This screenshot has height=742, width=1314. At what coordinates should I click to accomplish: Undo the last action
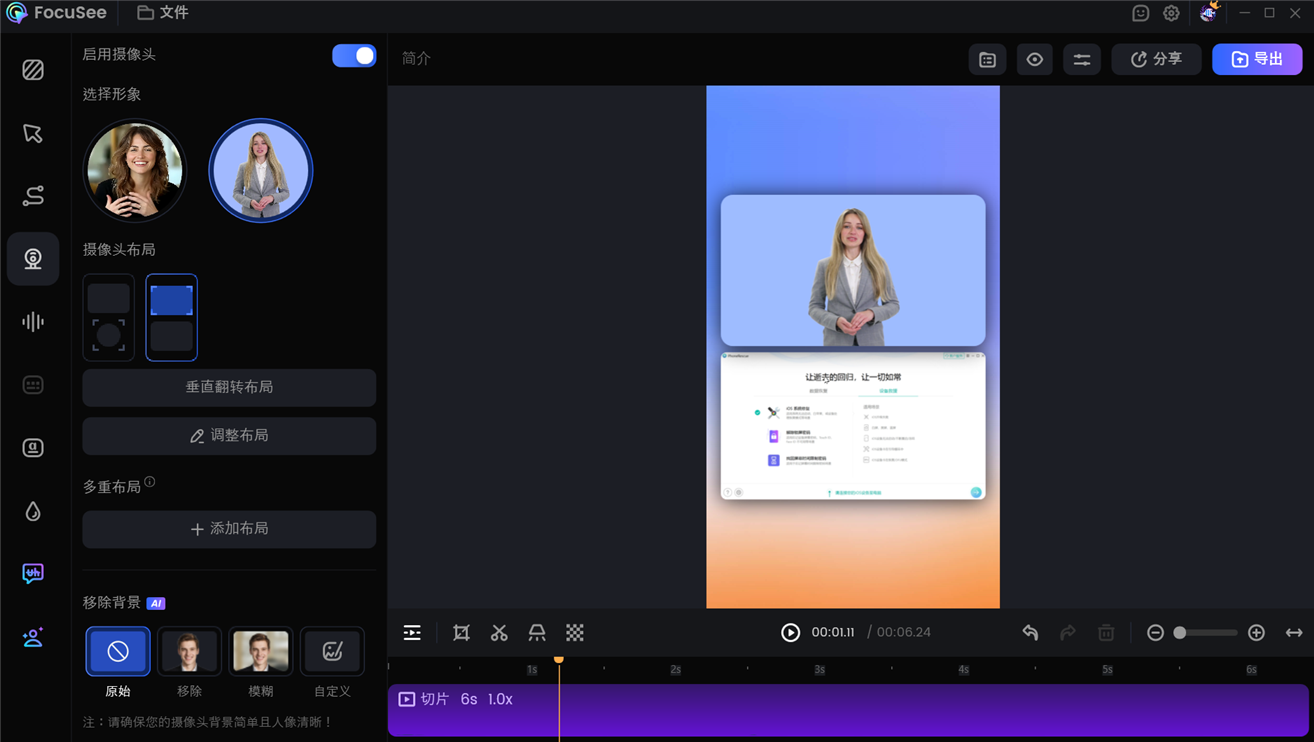(1030, 633)
